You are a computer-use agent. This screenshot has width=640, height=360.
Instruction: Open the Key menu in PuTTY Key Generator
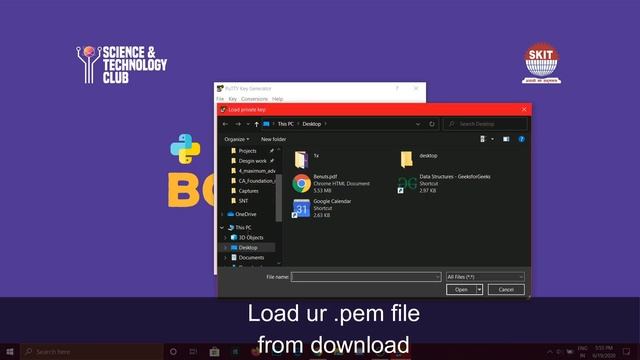(x=233, y=99)
